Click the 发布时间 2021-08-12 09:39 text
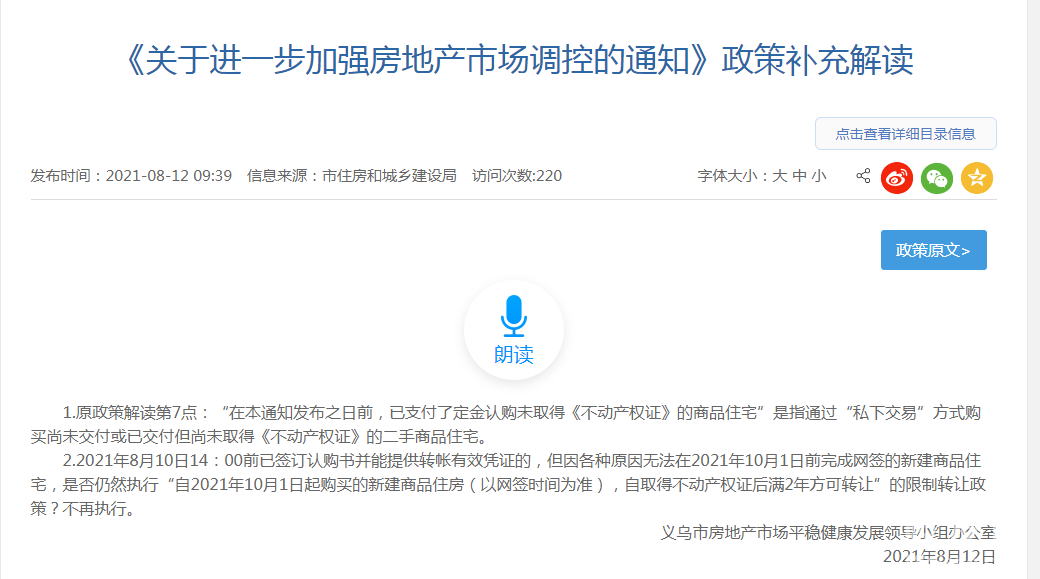This screenshot has height=579, width=1040. coord(131,176)
